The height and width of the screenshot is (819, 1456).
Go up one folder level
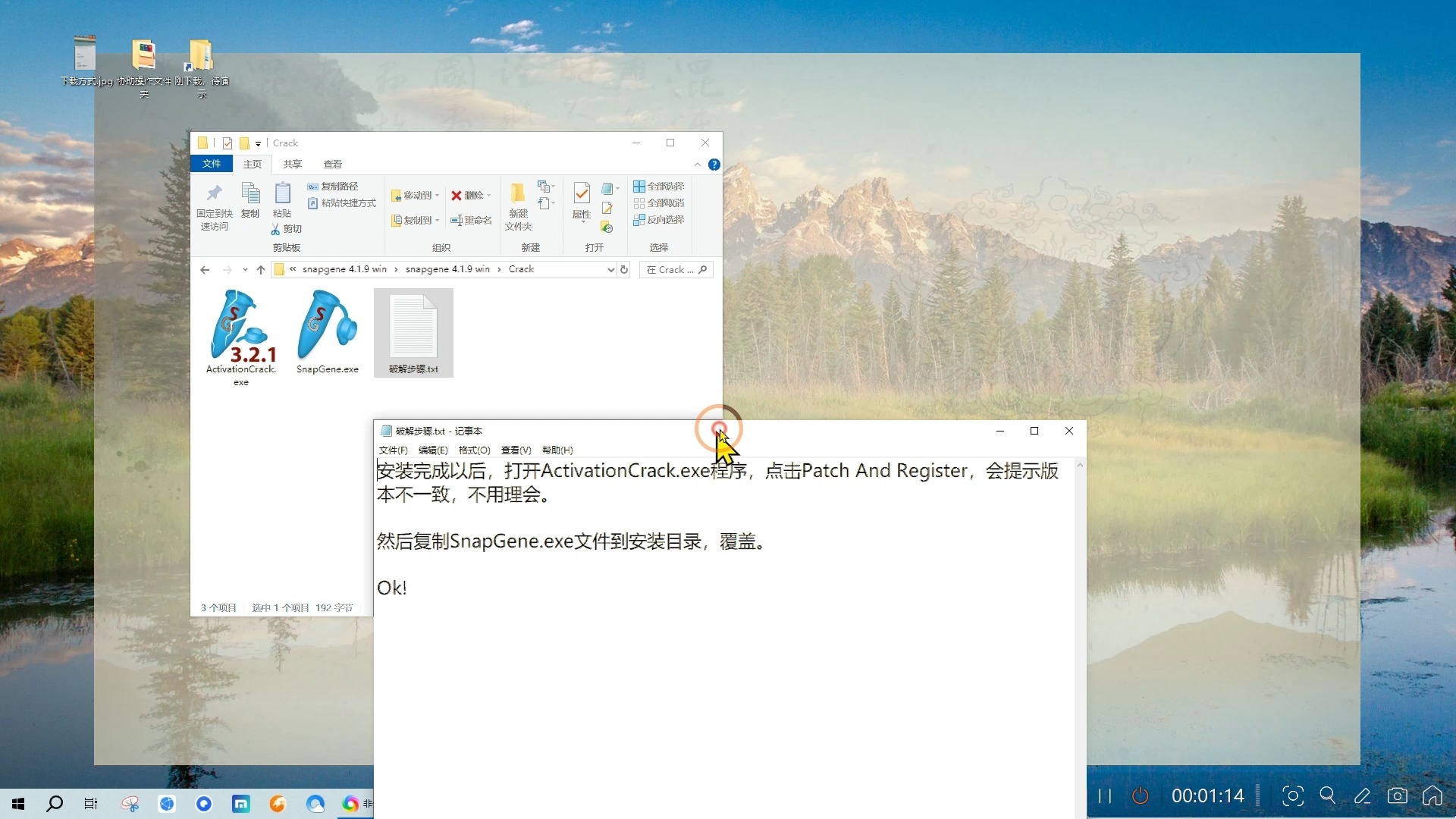tap(261, 270)
